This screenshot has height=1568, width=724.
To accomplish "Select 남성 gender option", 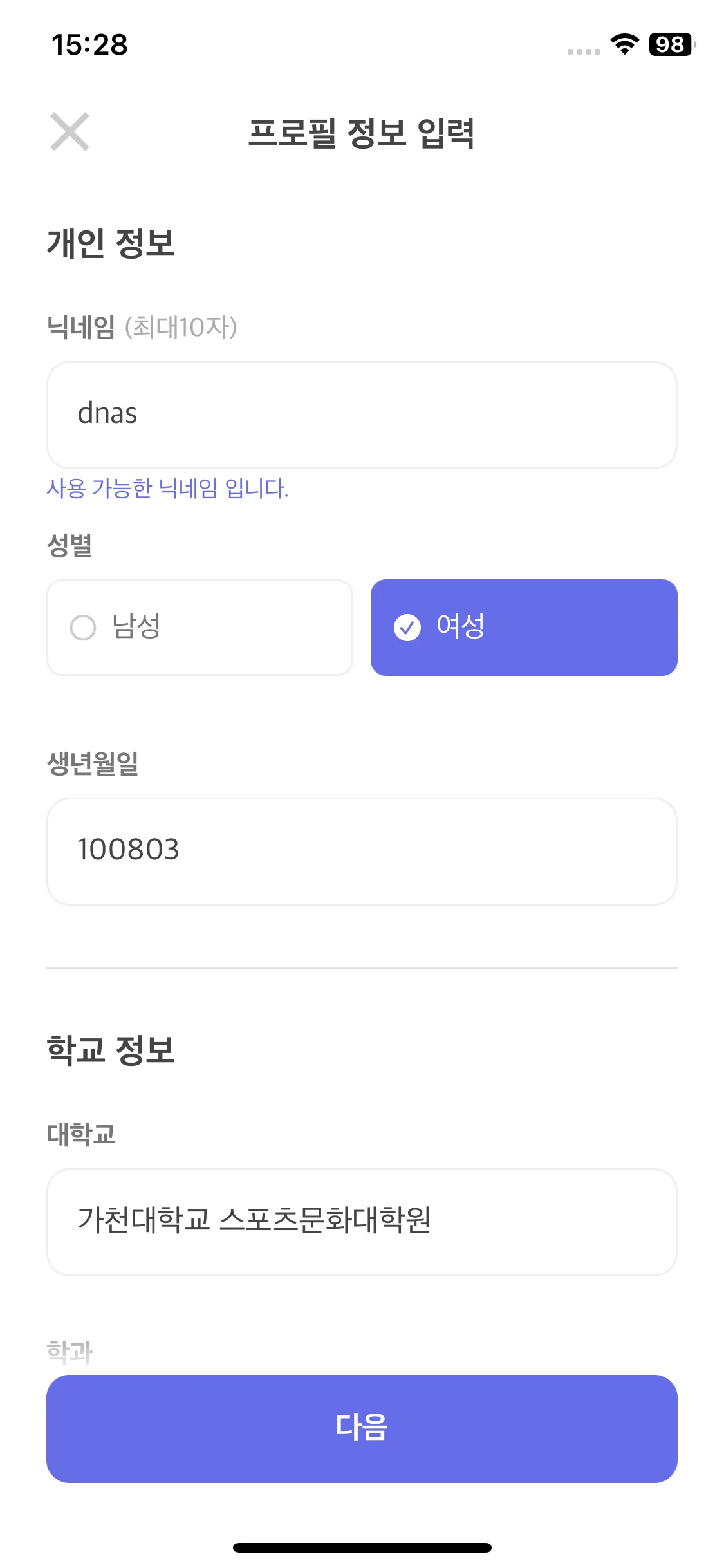I will point(200,628).
